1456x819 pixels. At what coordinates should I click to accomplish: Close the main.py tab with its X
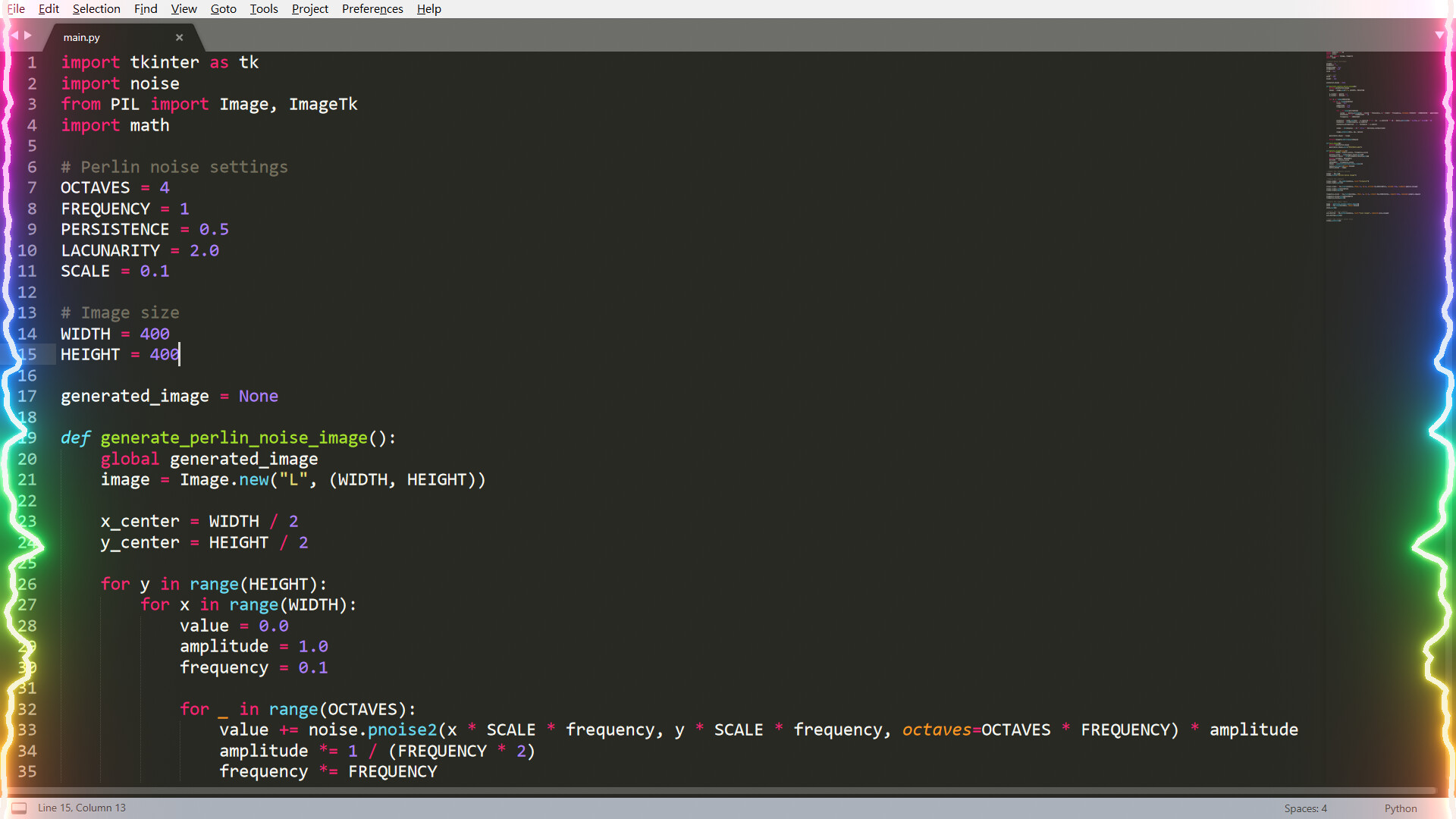180,37
